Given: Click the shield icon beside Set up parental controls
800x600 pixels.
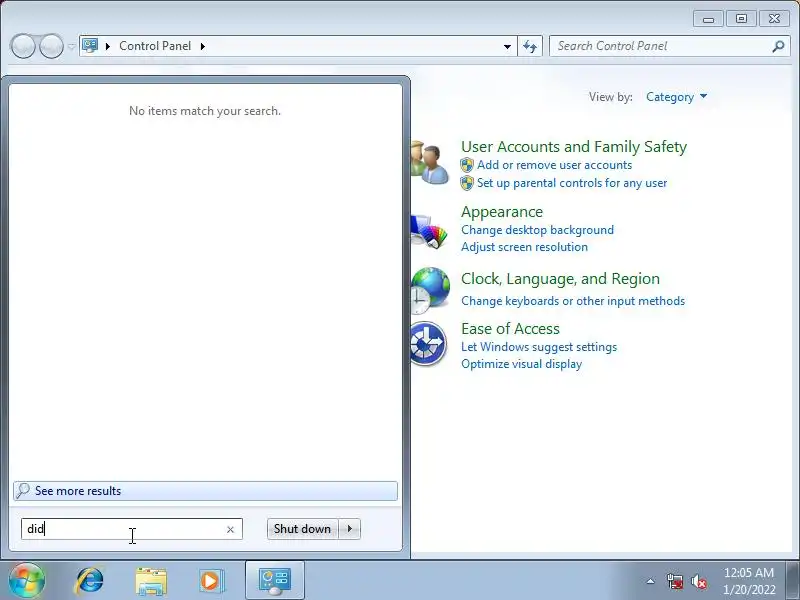Looking at the screenshot, I should coord(467,183).
